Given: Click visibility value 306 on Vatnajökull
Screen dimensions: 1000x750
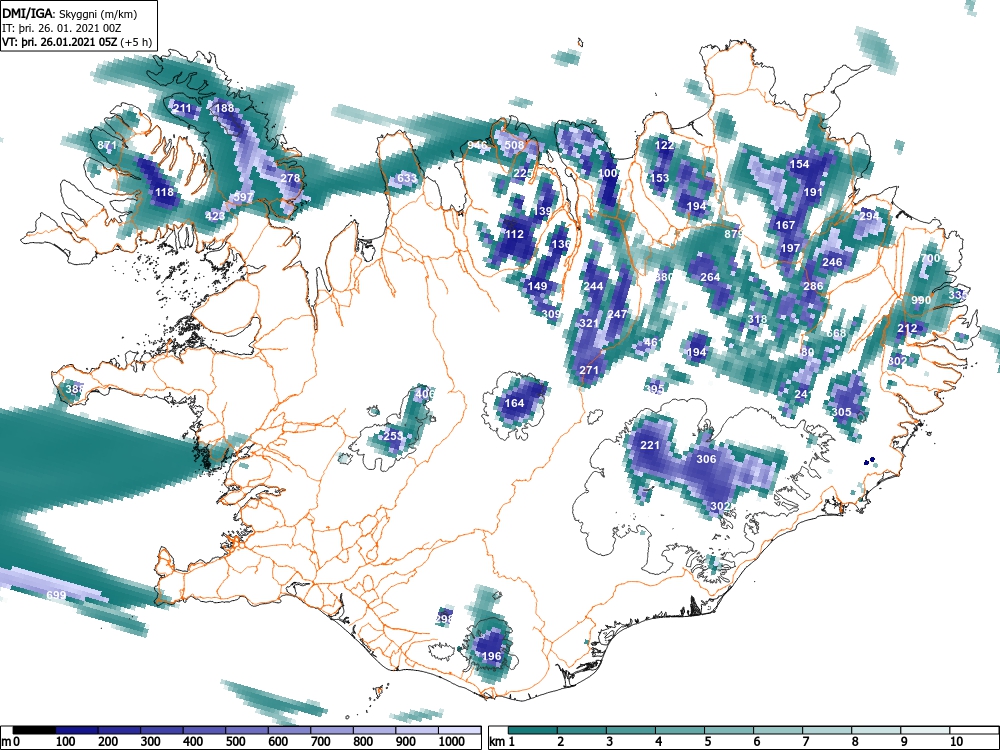Looking at the screenshot, I should point(706,459).
